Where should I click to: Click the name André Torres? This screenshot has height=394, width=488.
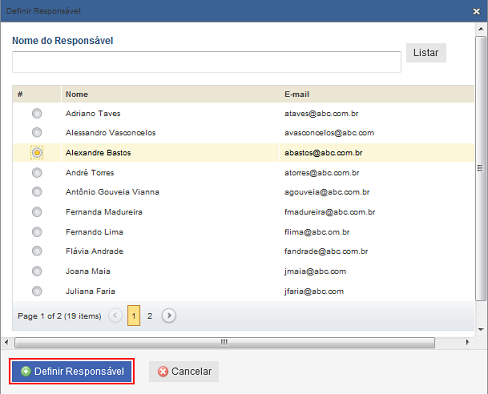(90, 173)
